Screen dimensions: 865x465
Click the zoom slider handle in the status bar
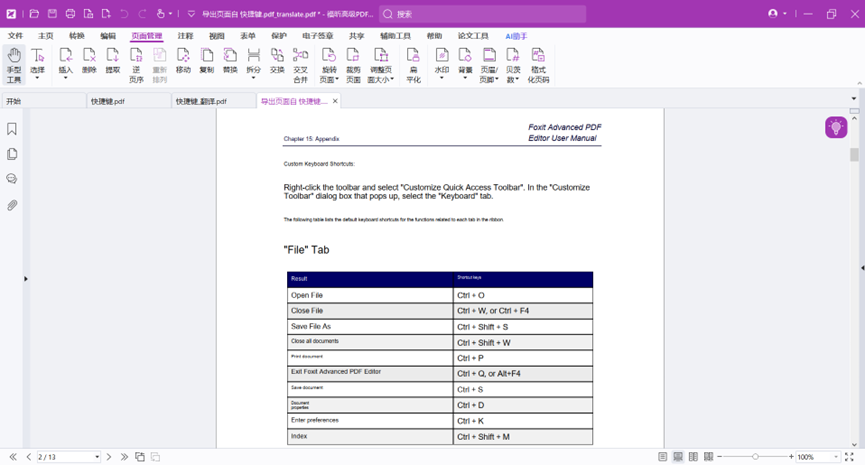pyautogui.click(x=755, y=457)
